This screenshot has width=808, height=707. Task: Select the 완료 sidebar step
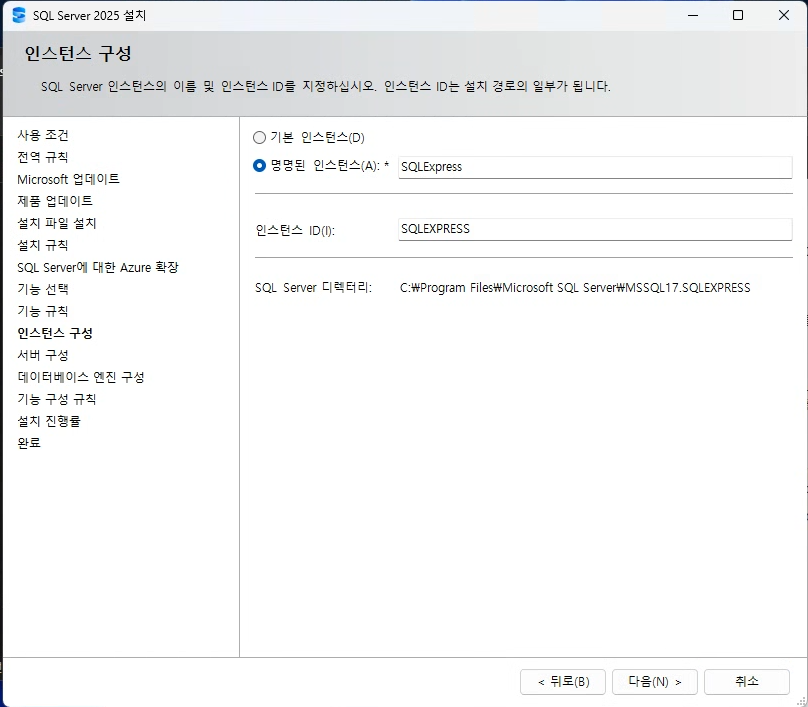[x=29, y=443]
